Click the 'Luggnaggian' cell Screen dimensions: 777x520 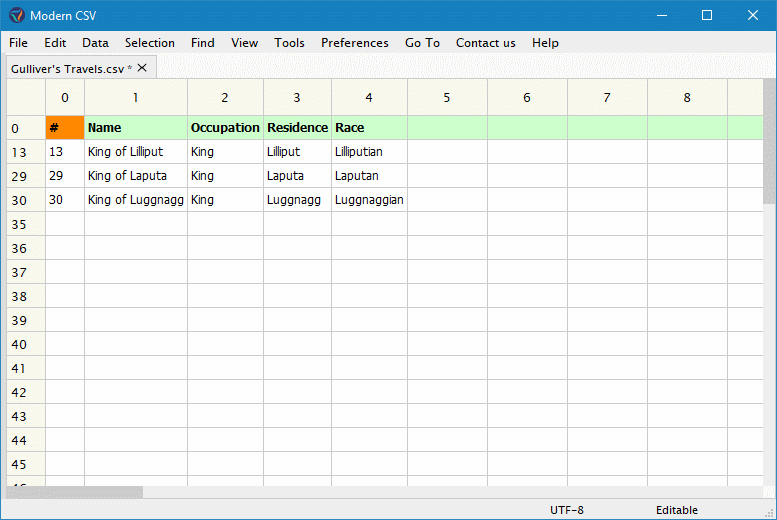point(369,200)
